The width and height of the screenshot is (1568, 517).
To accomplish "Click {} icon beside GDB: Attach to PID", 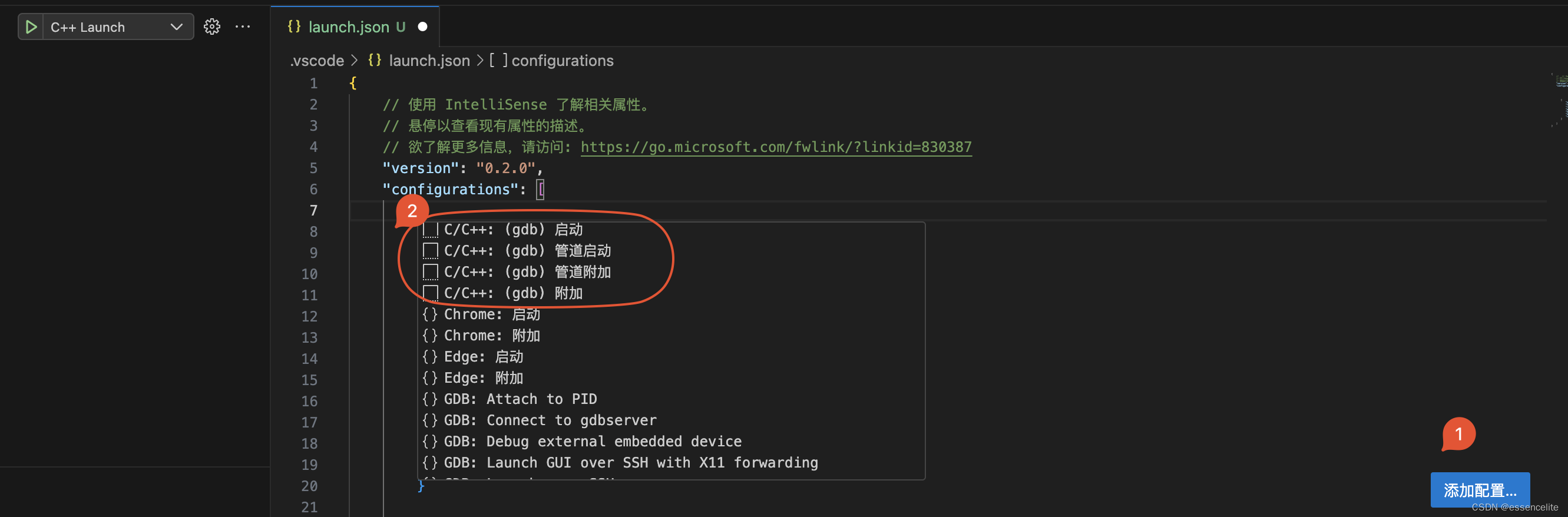I will [430, 399].
